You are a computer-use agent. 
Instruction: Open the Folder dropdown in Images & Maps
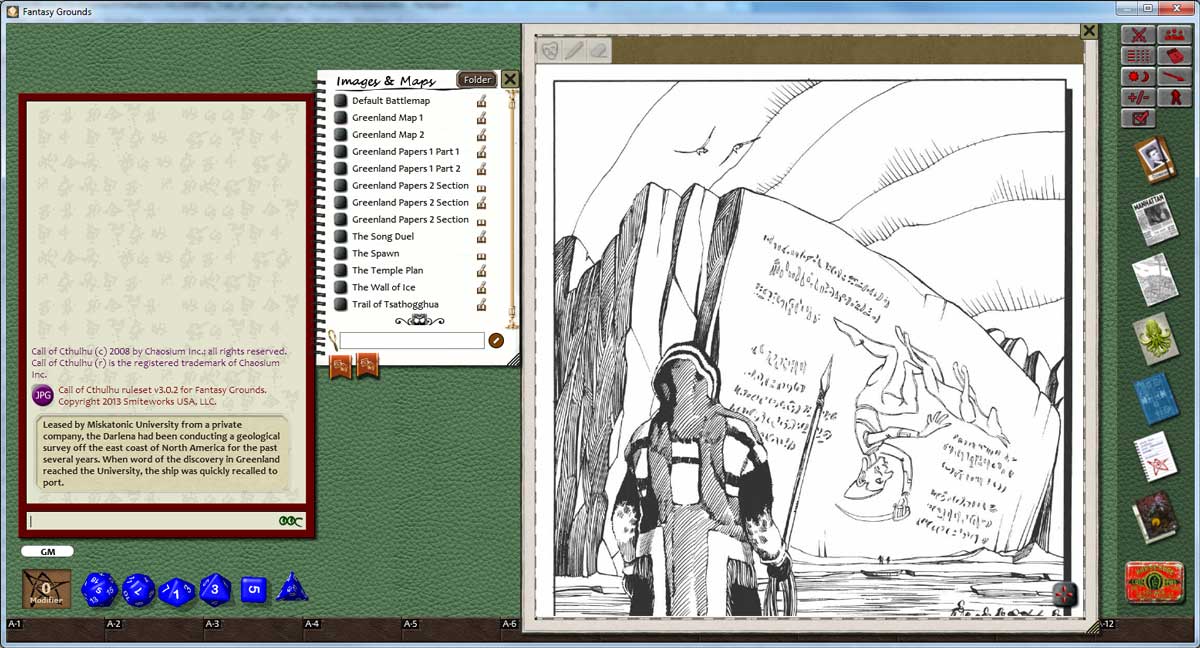pos(477,79)
